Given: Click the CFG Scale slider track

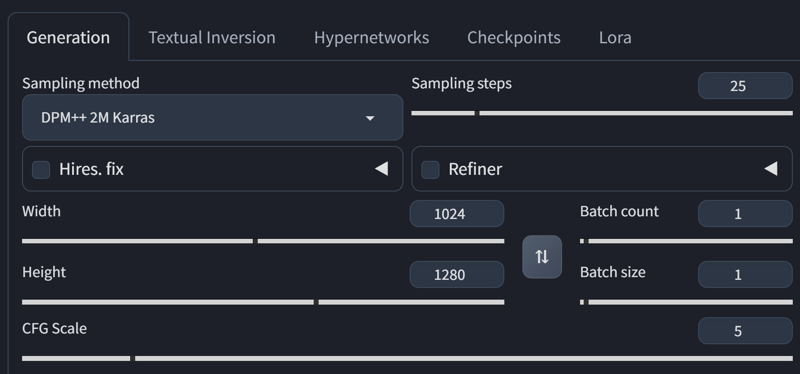Looking at the screenshot, I should [x=407, y=359].
